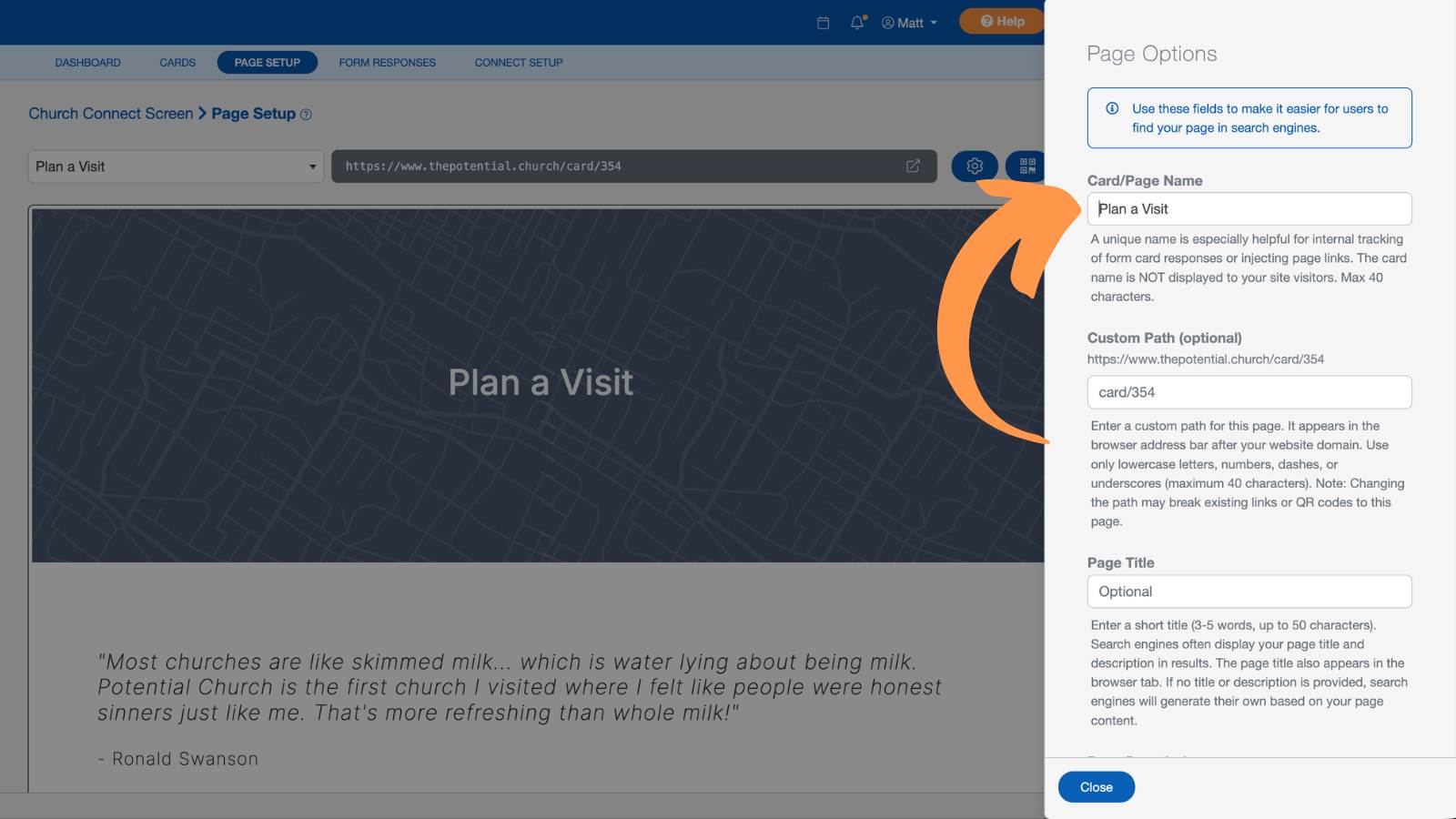This screenshot has width=1456, height=819.
Task: Follow the Church Connect Screen breadcrumb link
Action: click(111, 114)
